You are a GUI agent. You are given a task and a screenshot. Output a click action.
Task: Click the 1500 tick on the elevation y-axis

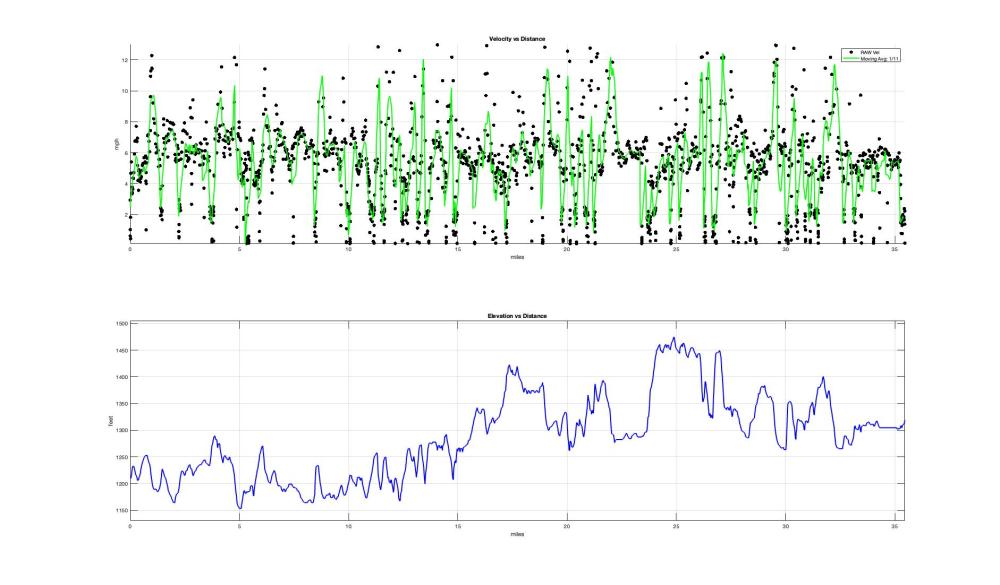pyautogui.click(x=121, y=324)
